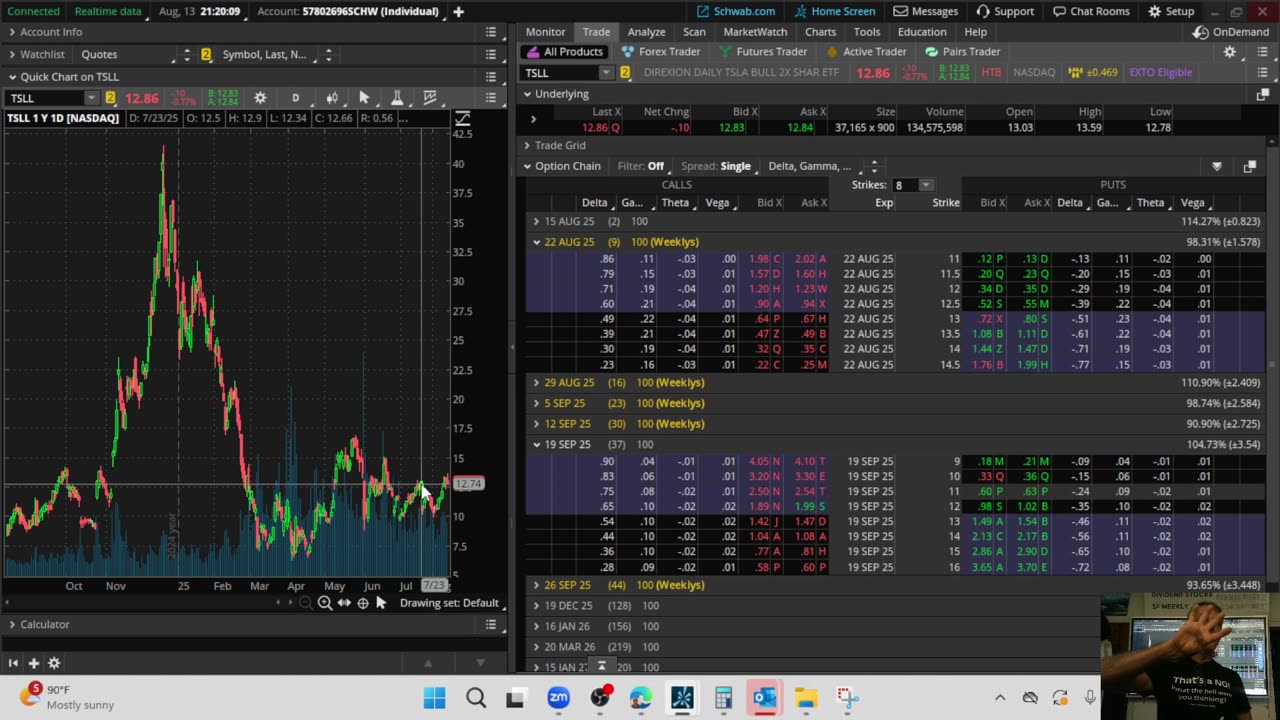Open File Explorer from the taskbar

click(806, 698)
